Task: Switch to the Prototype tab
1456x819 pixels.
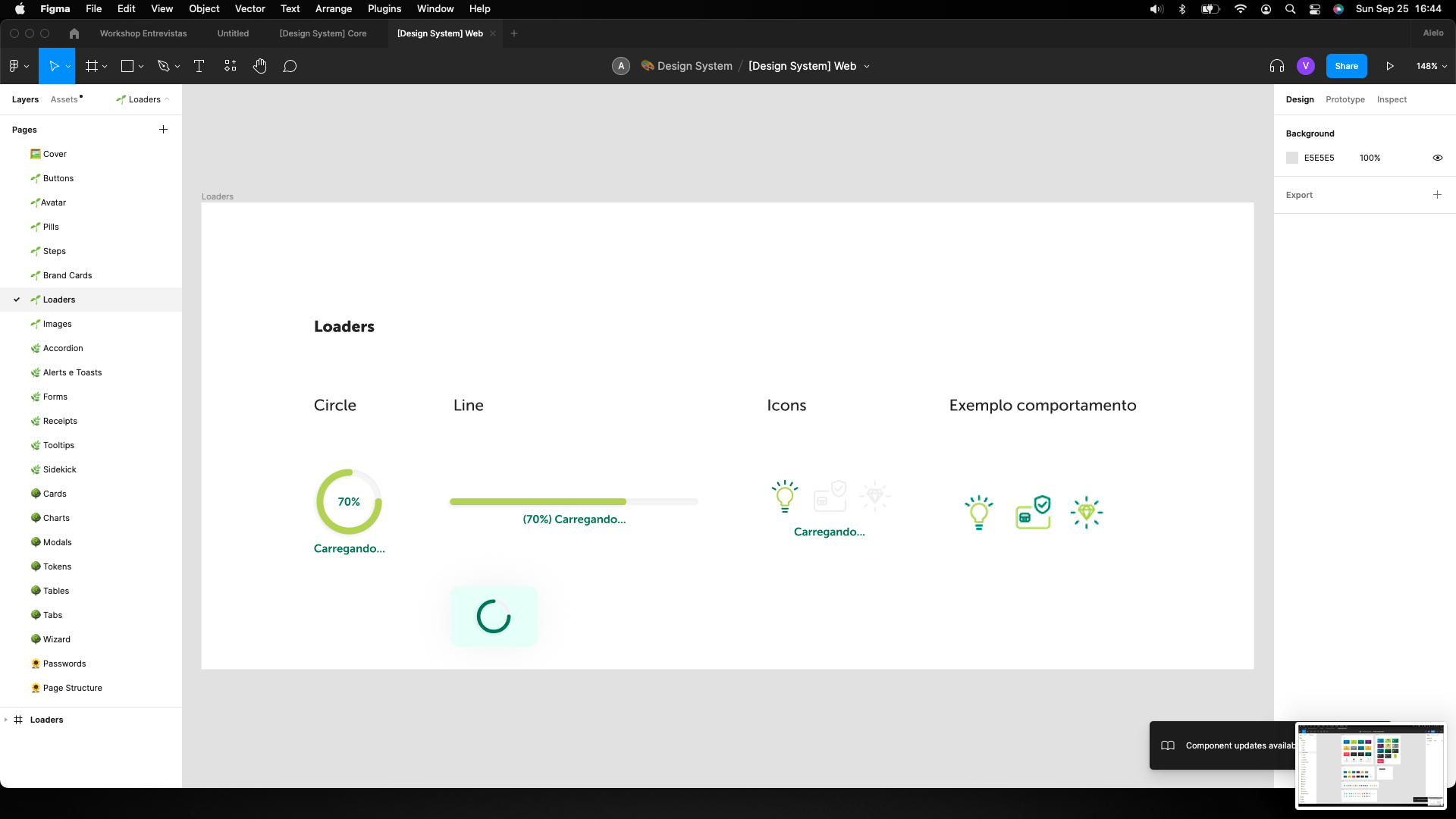Action: point(1345,99)
